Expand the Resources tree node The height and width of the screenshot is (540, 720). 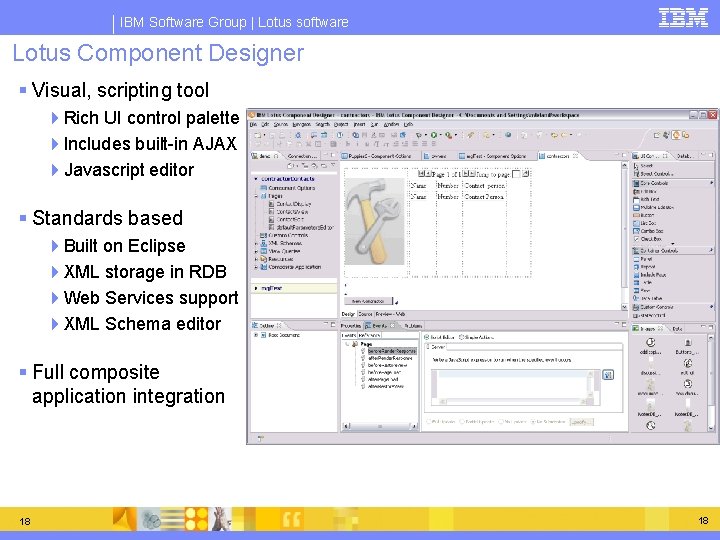pos(256,259)
